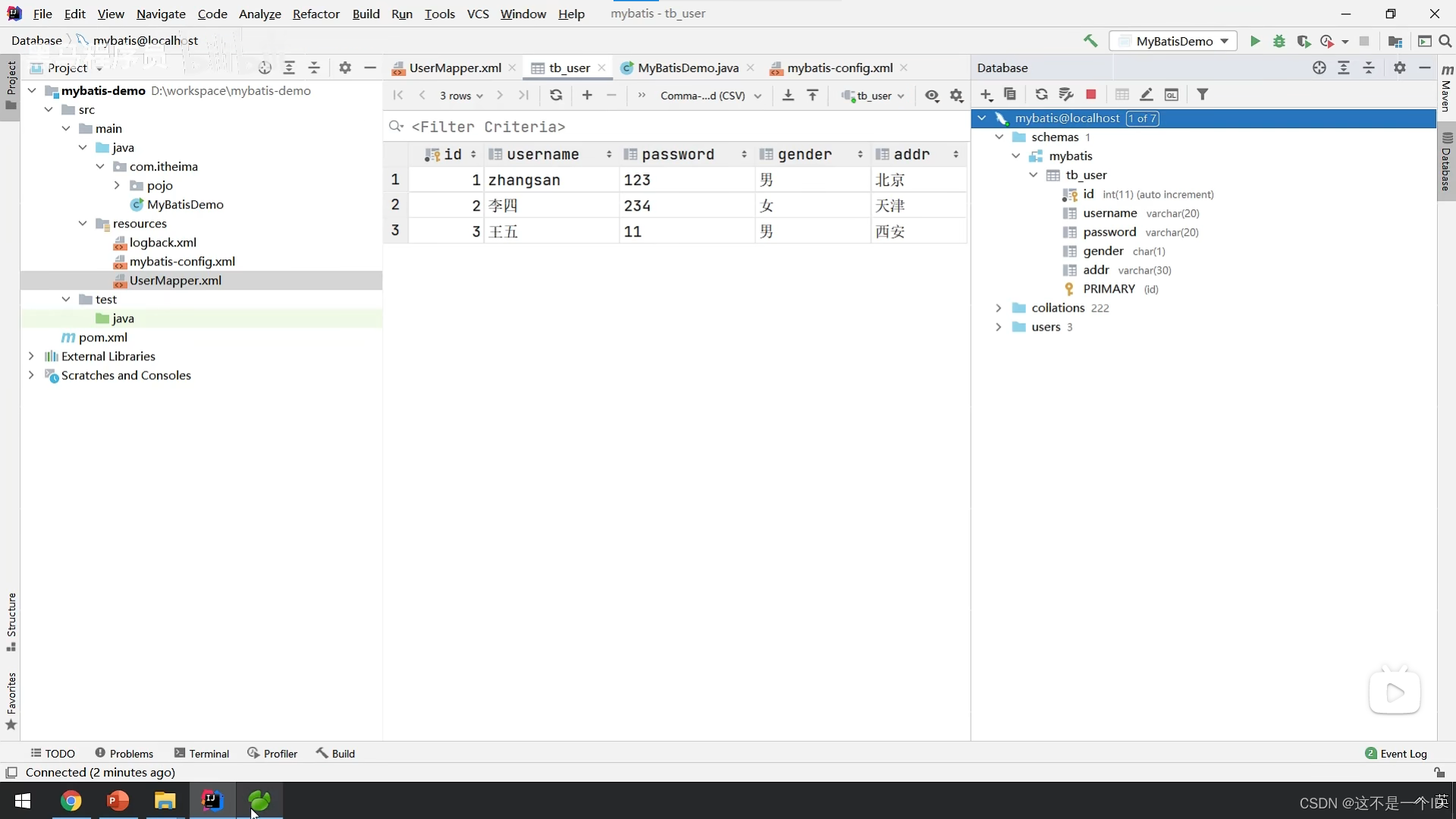This screenshot has height=819, width=1456.
Task: Click the tb_user node in Database panel
Action: (1085, 175)
